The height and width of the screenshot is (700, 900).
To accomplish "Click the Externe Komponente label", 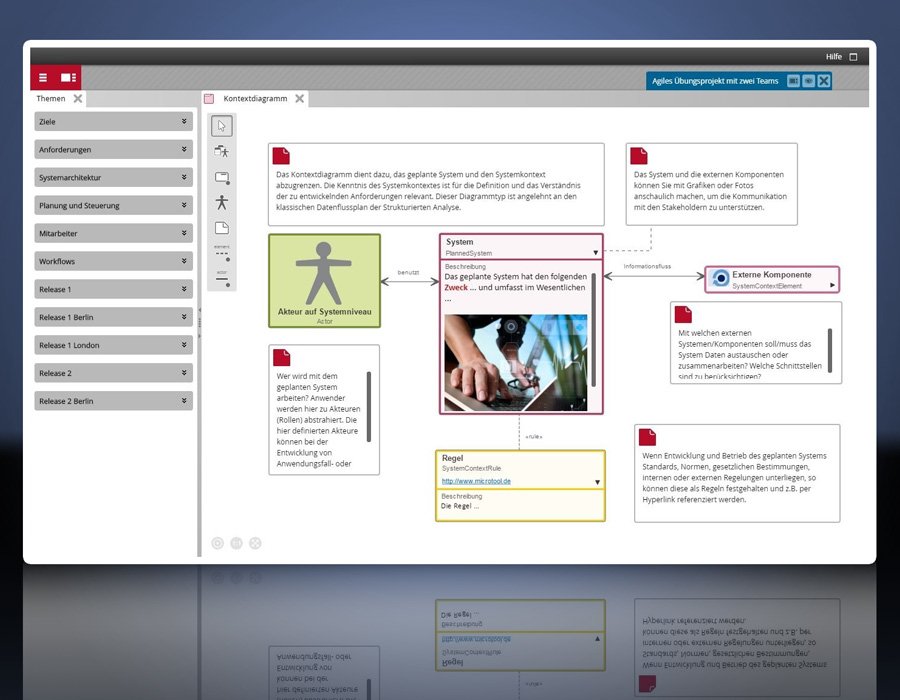I will coord(771,275).
